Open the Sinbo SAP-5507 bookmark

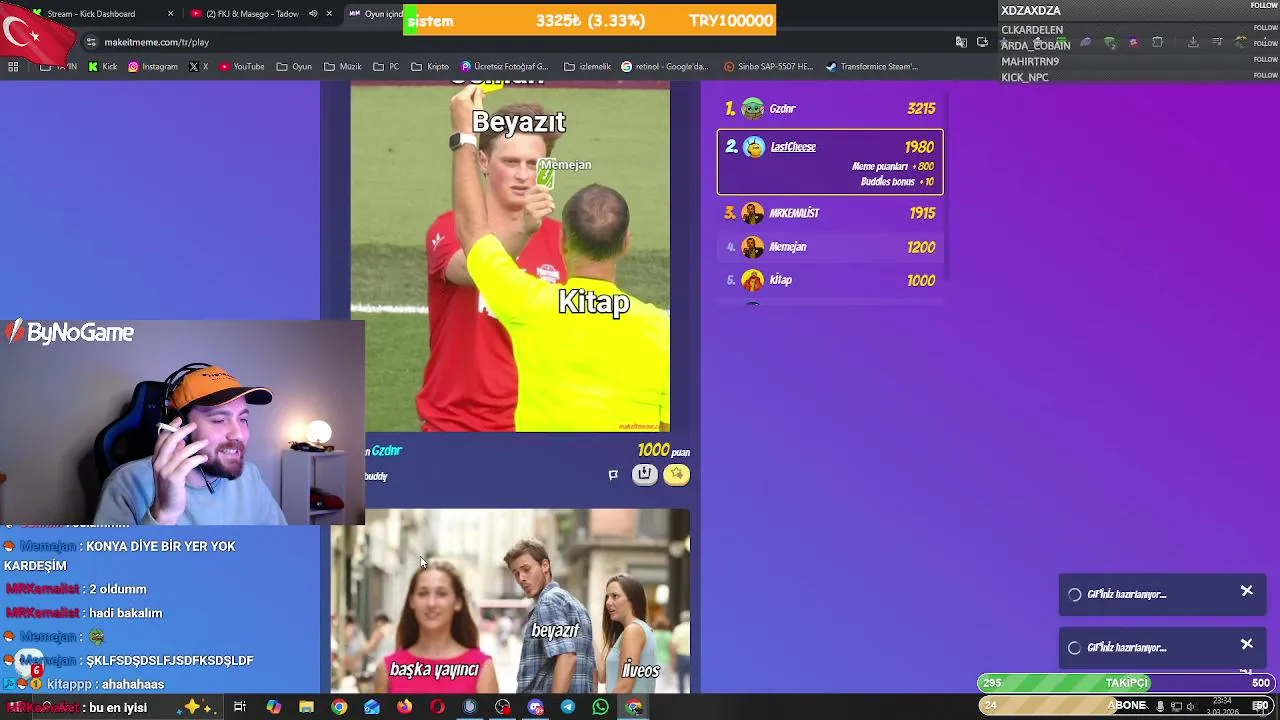(769, 67)
